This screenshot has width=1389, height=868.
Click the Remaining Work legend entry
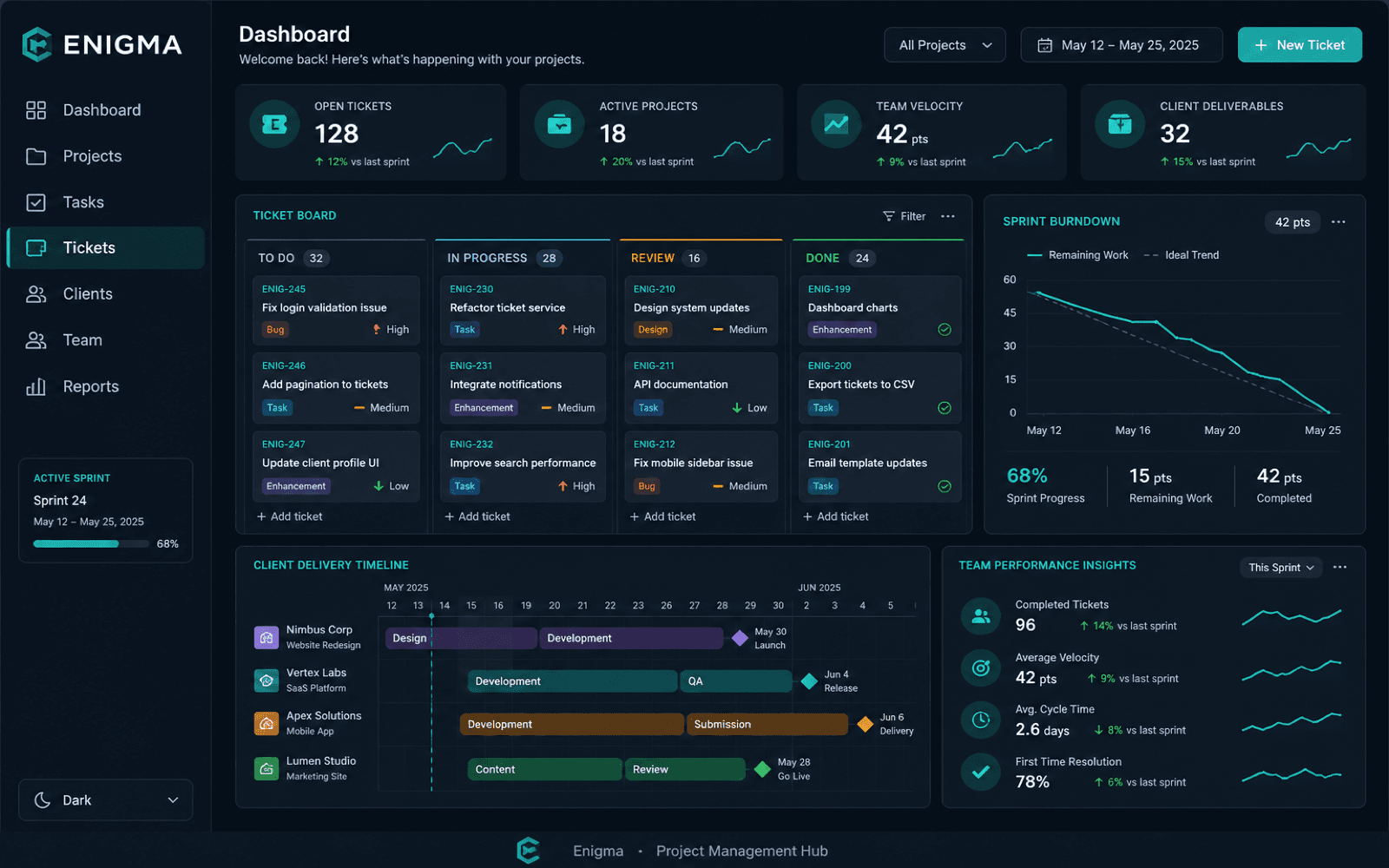[1077, 255]
